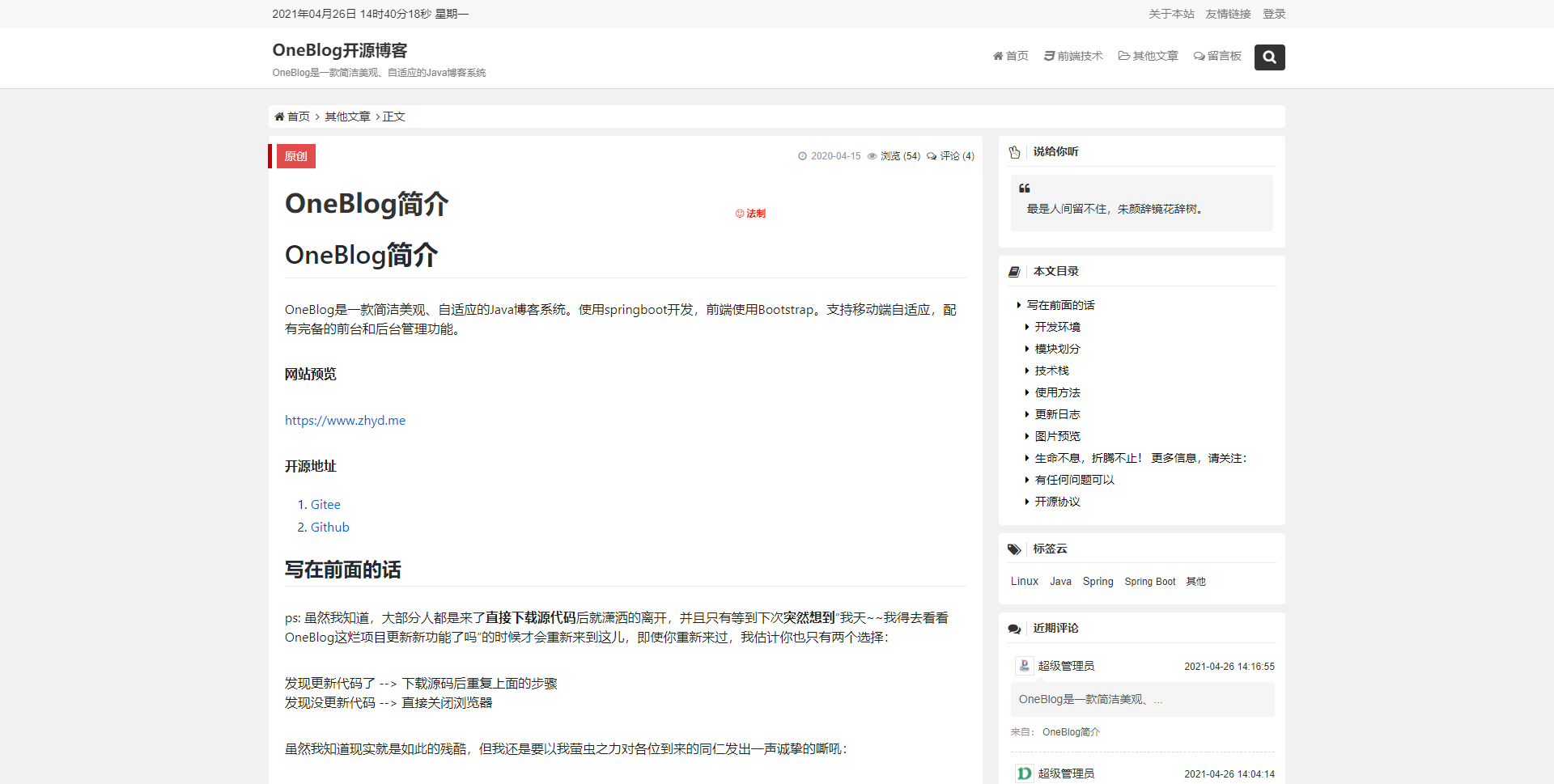Screen dimensions: 1554x784
Task: Click the avatar of the 14:16:55 comment
Action: [x=1024, y=666]
